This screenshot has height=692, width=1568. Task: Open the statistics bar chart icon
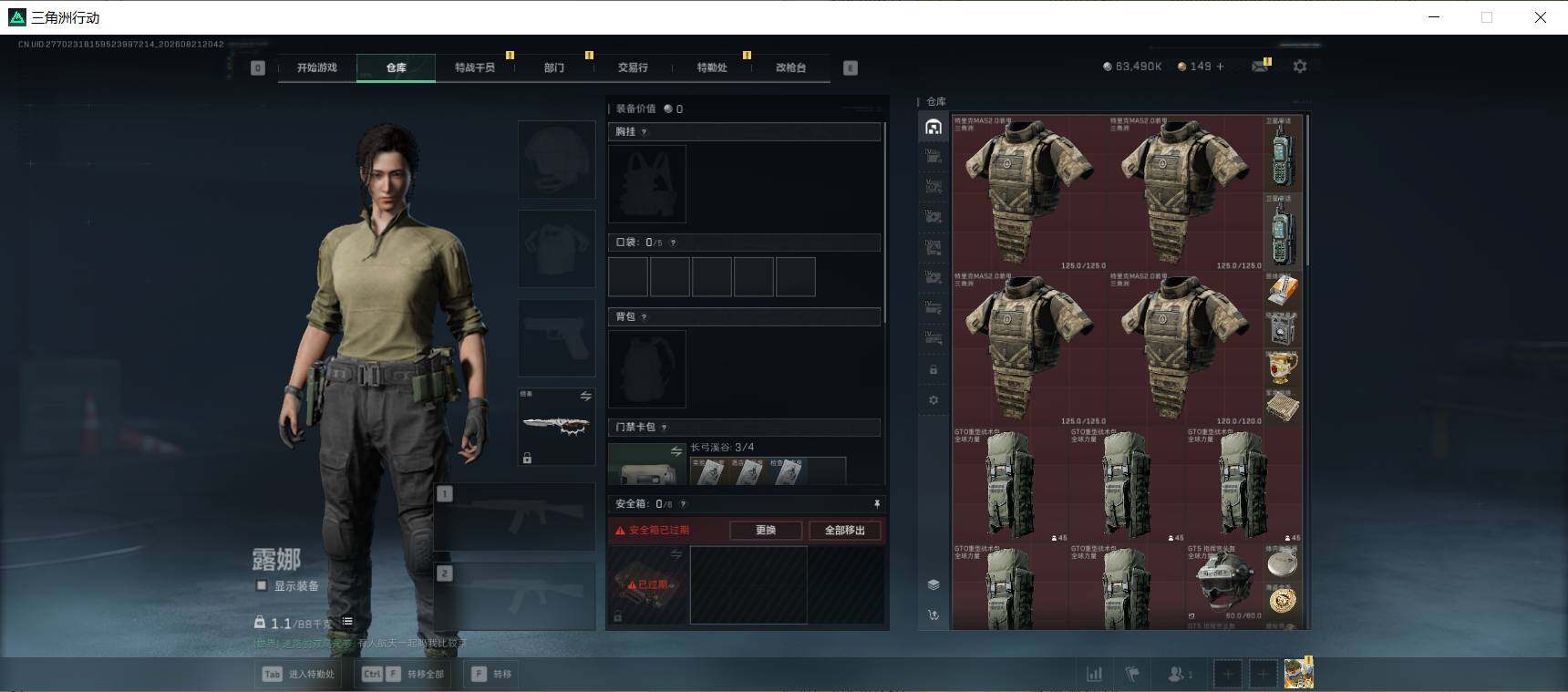pyautogui.click(x=1094, y=675)
